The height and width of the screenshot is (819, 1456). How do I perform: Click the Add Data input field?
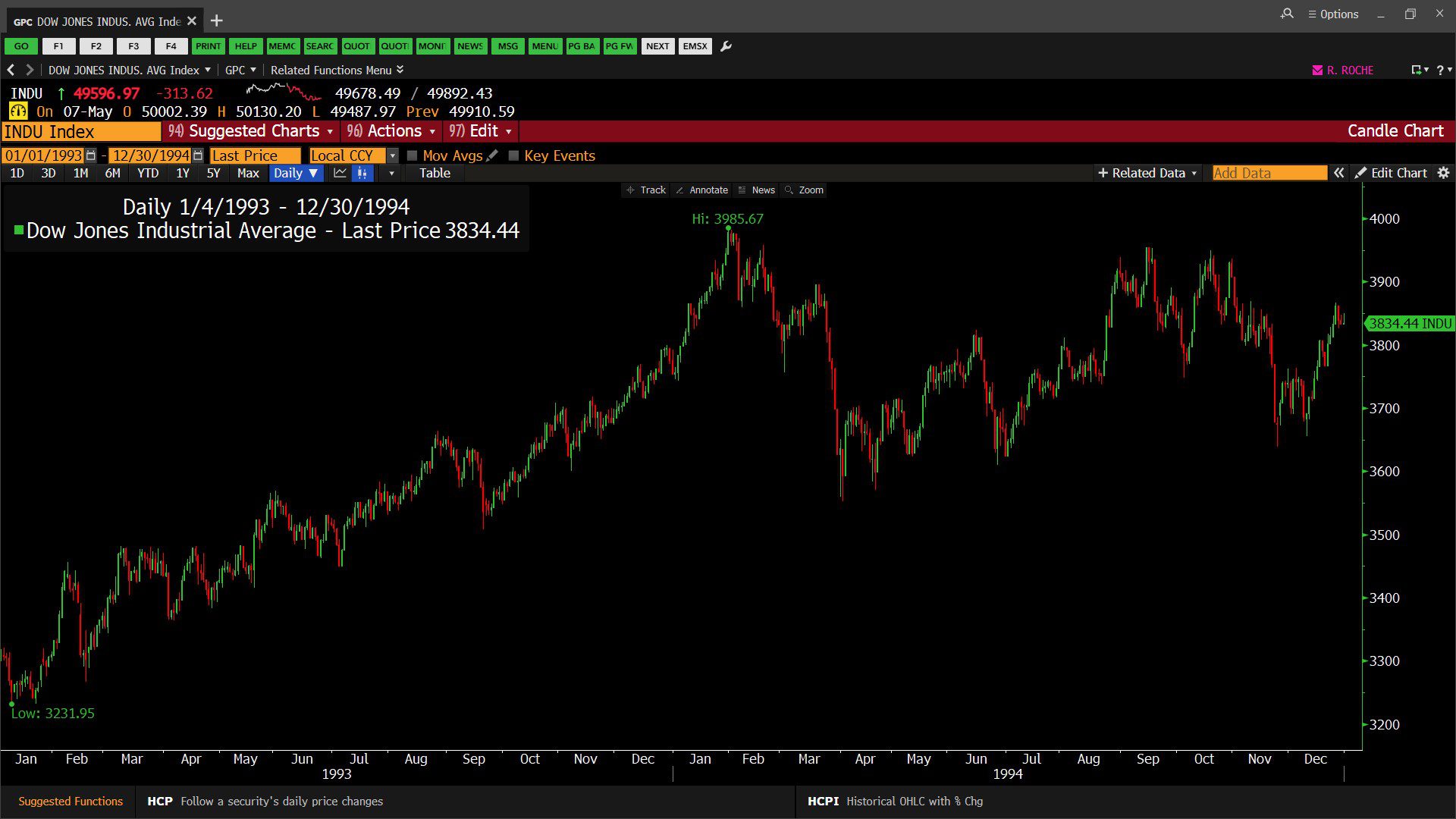(x=1270, y=173)
